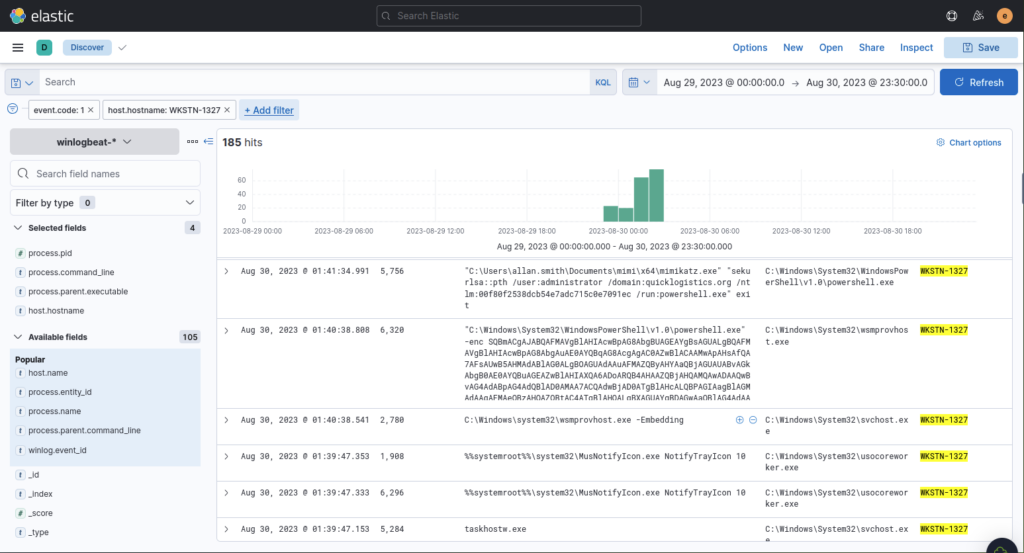This screenshot has width=1024, height=553.
Task: Click the KQL query Search input
Action: coord(314,82)
